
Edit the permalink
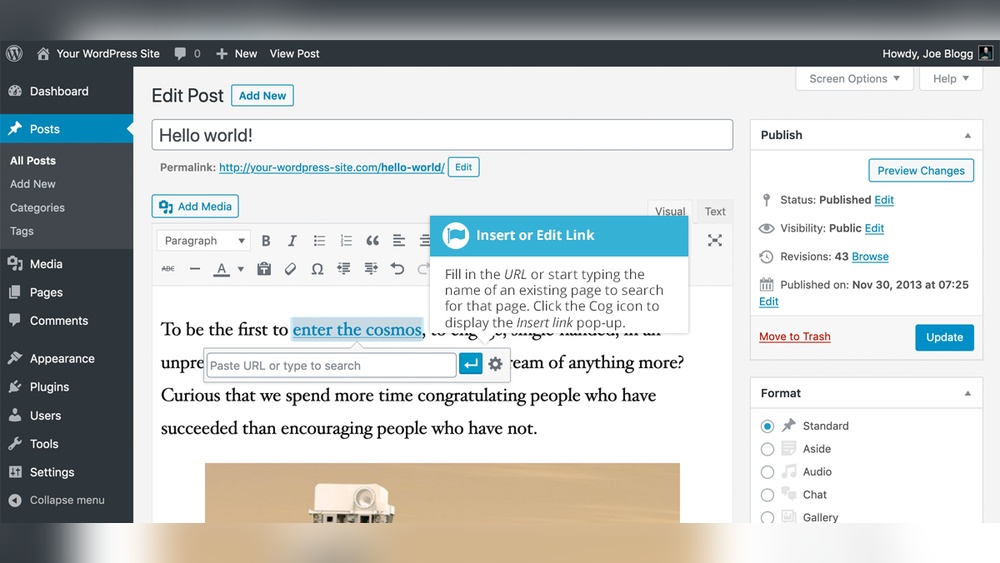(x=464, y=167)
